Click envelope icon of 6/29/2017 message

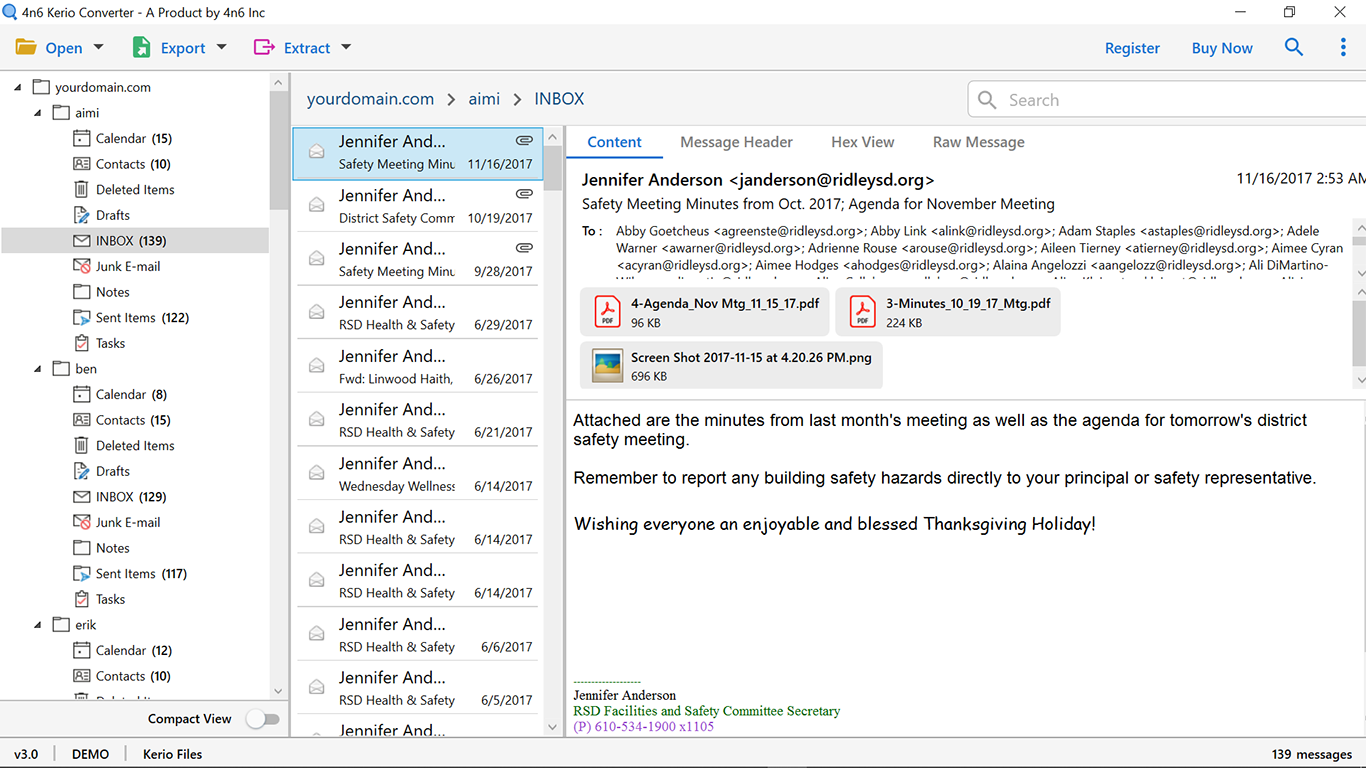(316, 312)
